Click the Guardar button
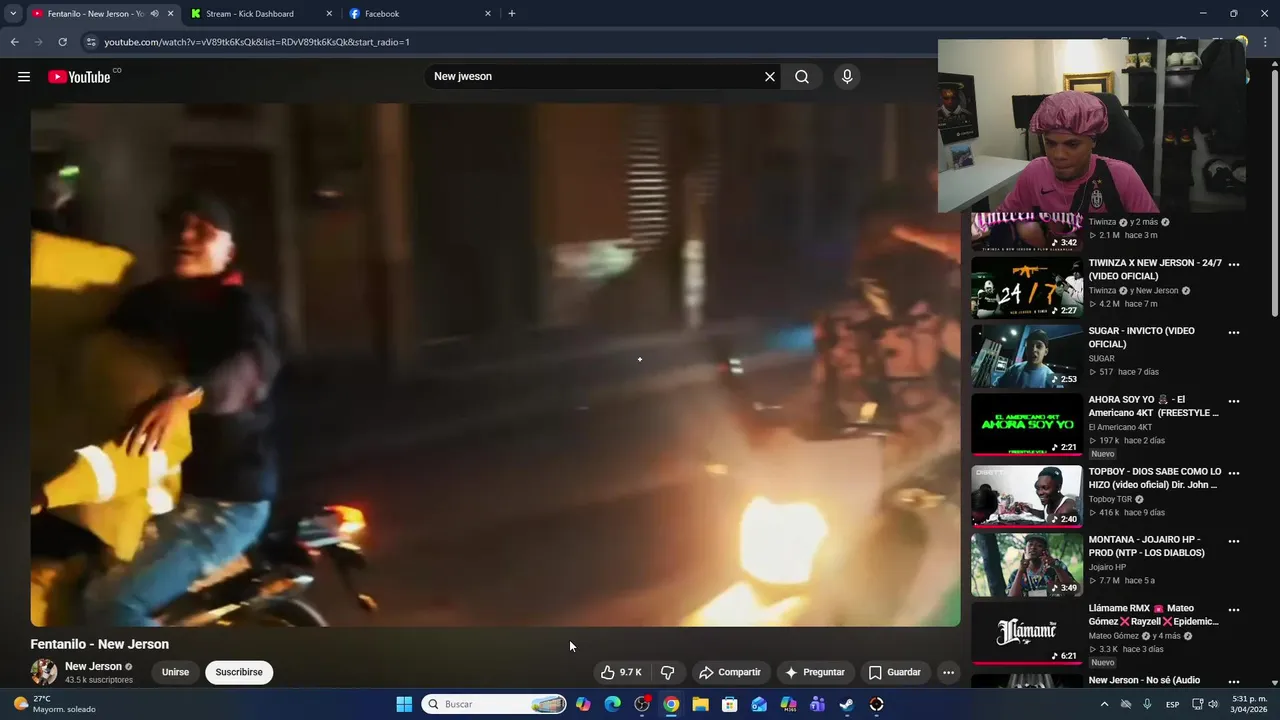Image resolution: width=1280 pixels, height=720 pixels. click(894, 672)
